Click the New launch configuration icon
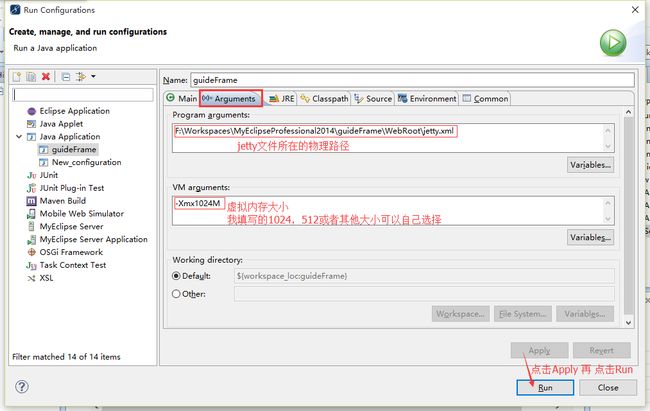This screenshot has height=411, width=650. pos(17,77)
